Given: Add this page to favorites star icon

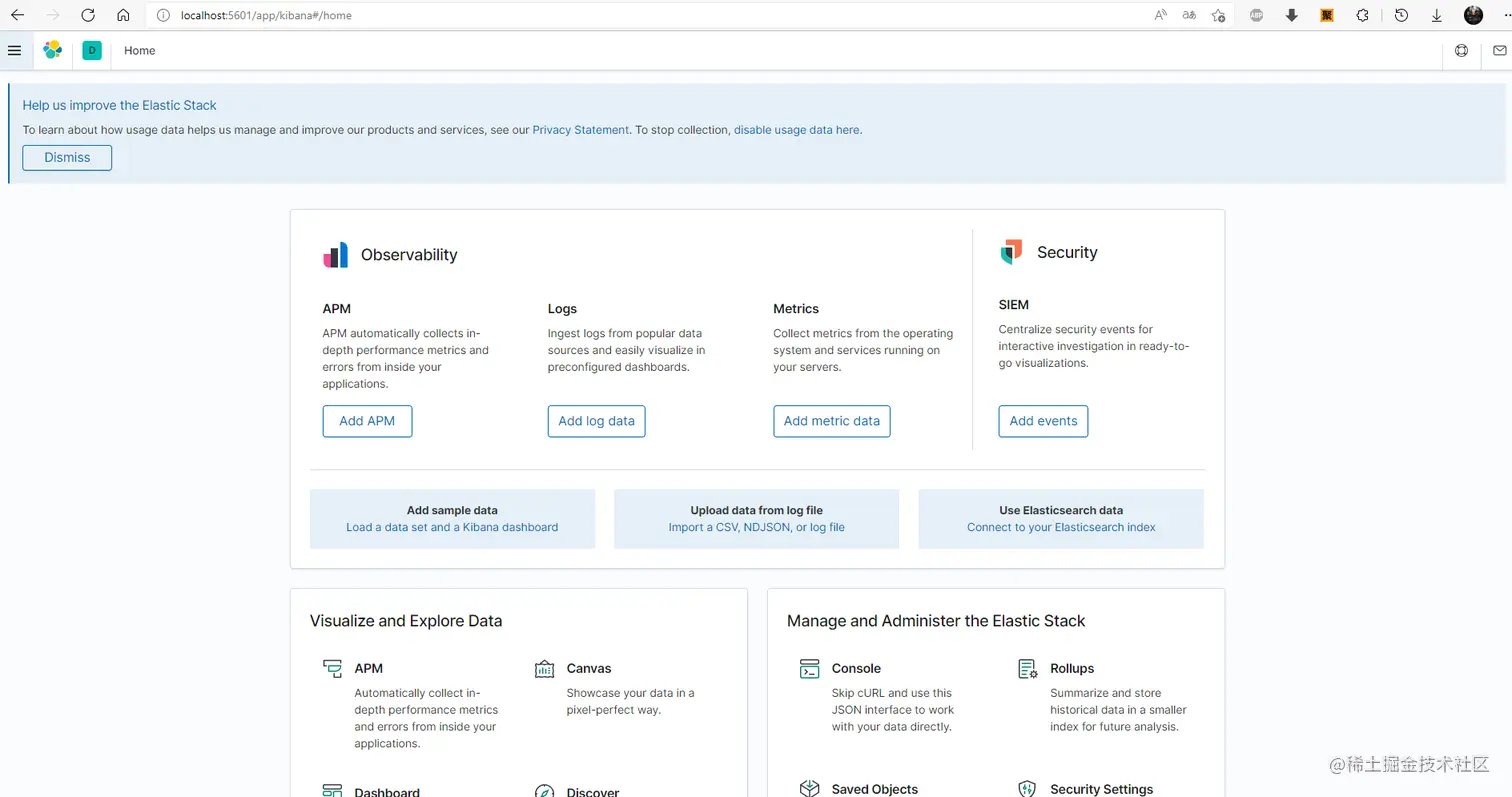Looking at the screenshot, I should coord(1218,15).
